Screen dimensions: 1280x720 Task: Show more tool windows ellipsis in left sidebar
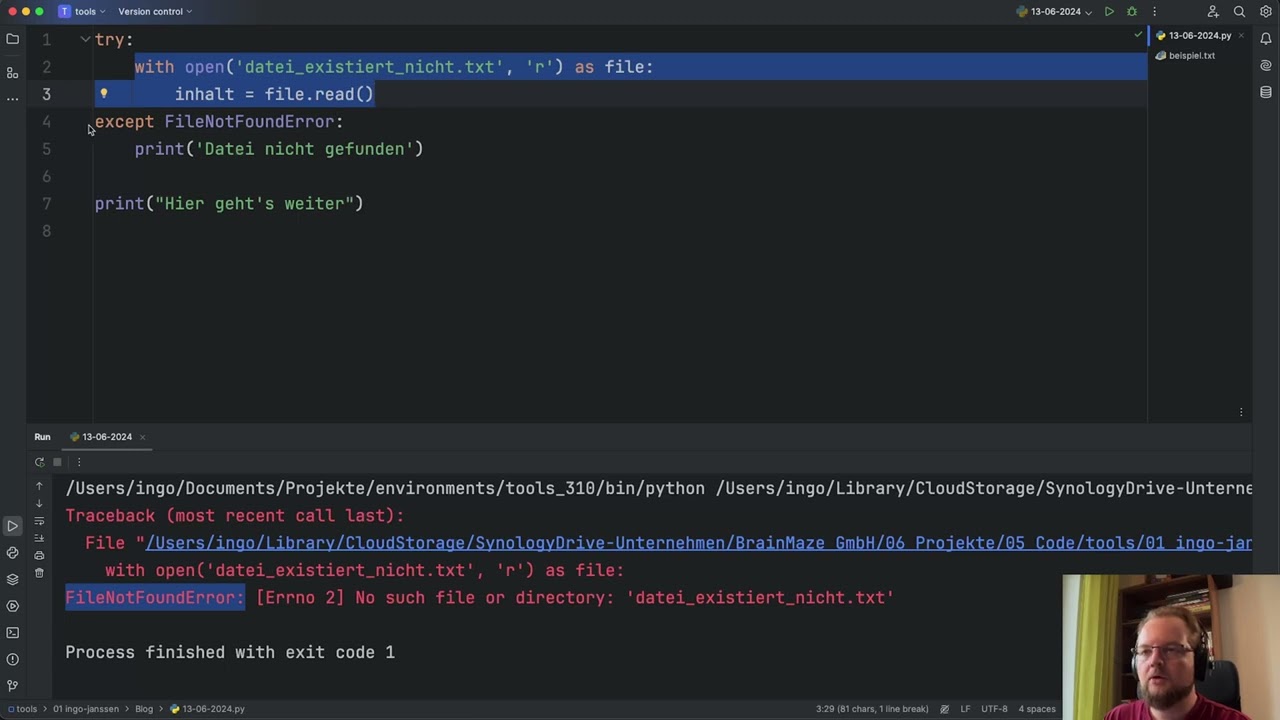[12, 98]
